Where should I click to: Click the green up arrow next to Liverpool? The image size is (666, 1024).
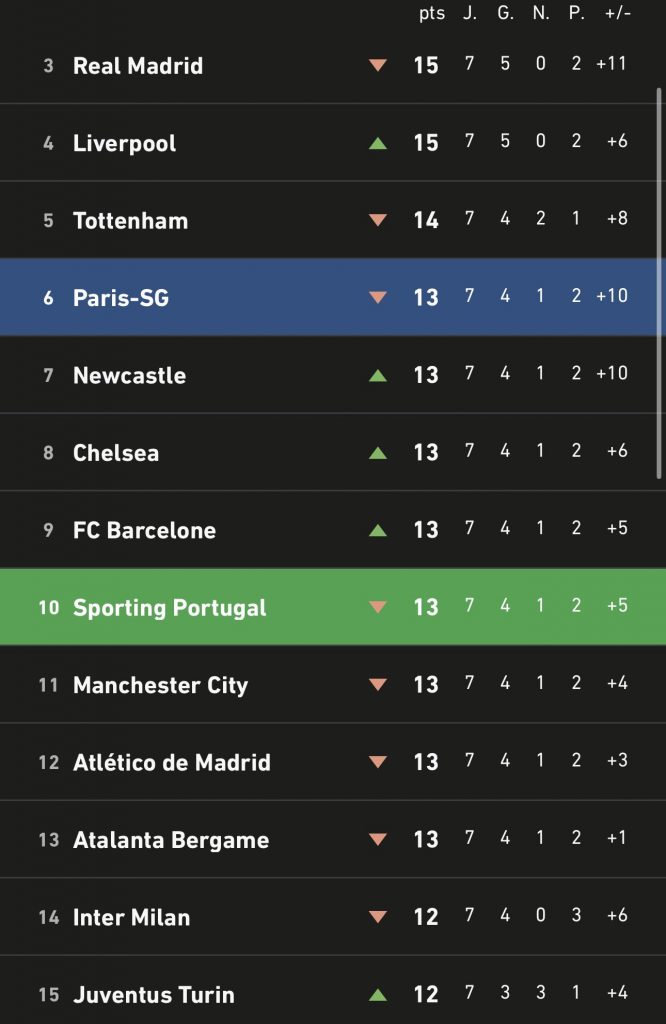pos(378,141)
